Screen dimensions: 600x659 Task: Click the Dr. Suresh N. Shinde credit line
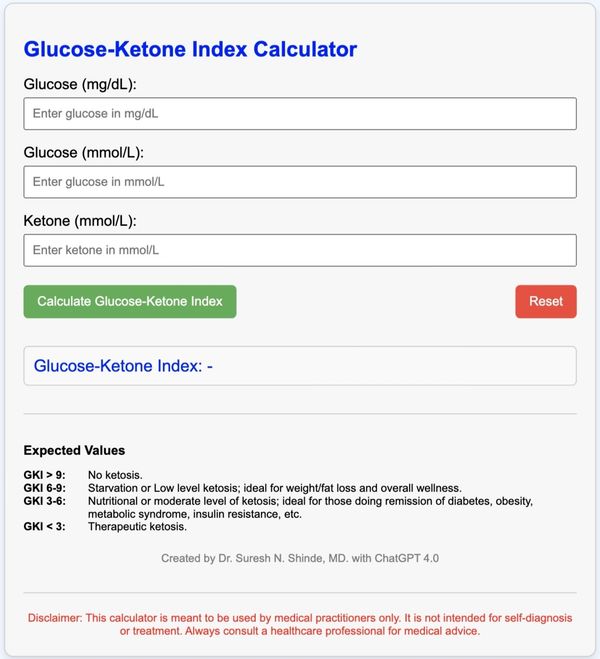coord(300,558)
